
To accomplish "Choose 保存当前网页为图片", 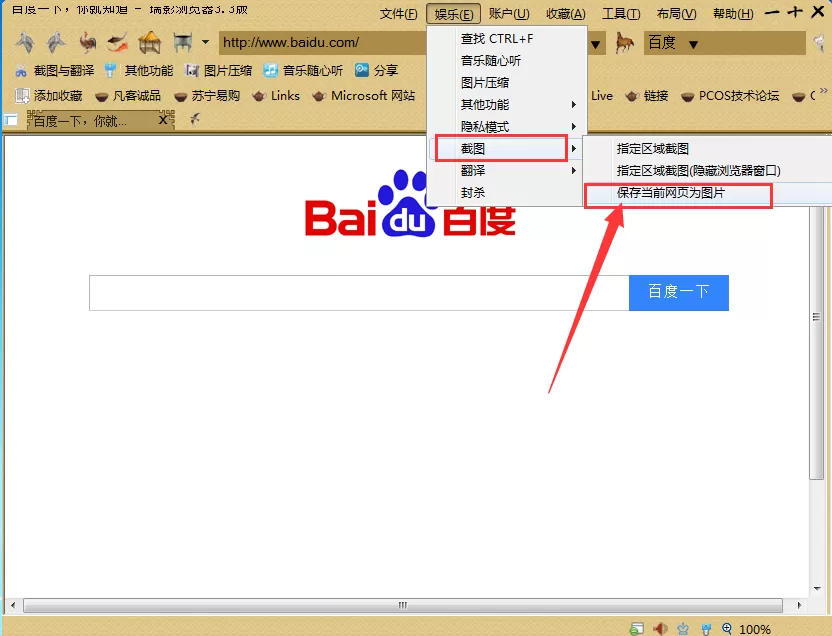I will tap(708, 193).
